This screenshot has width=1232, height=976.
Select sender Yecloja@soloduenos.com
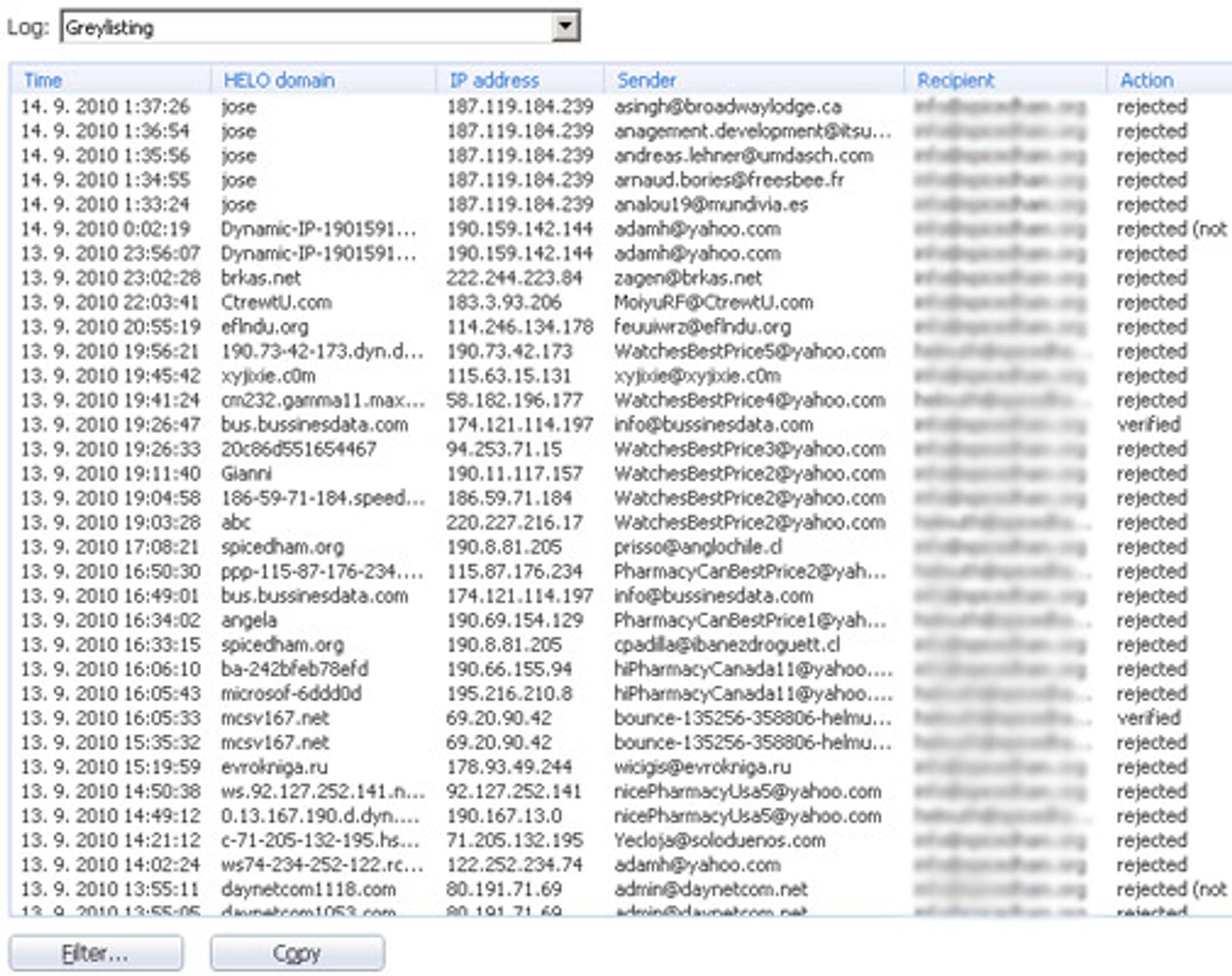click(719, 840)
